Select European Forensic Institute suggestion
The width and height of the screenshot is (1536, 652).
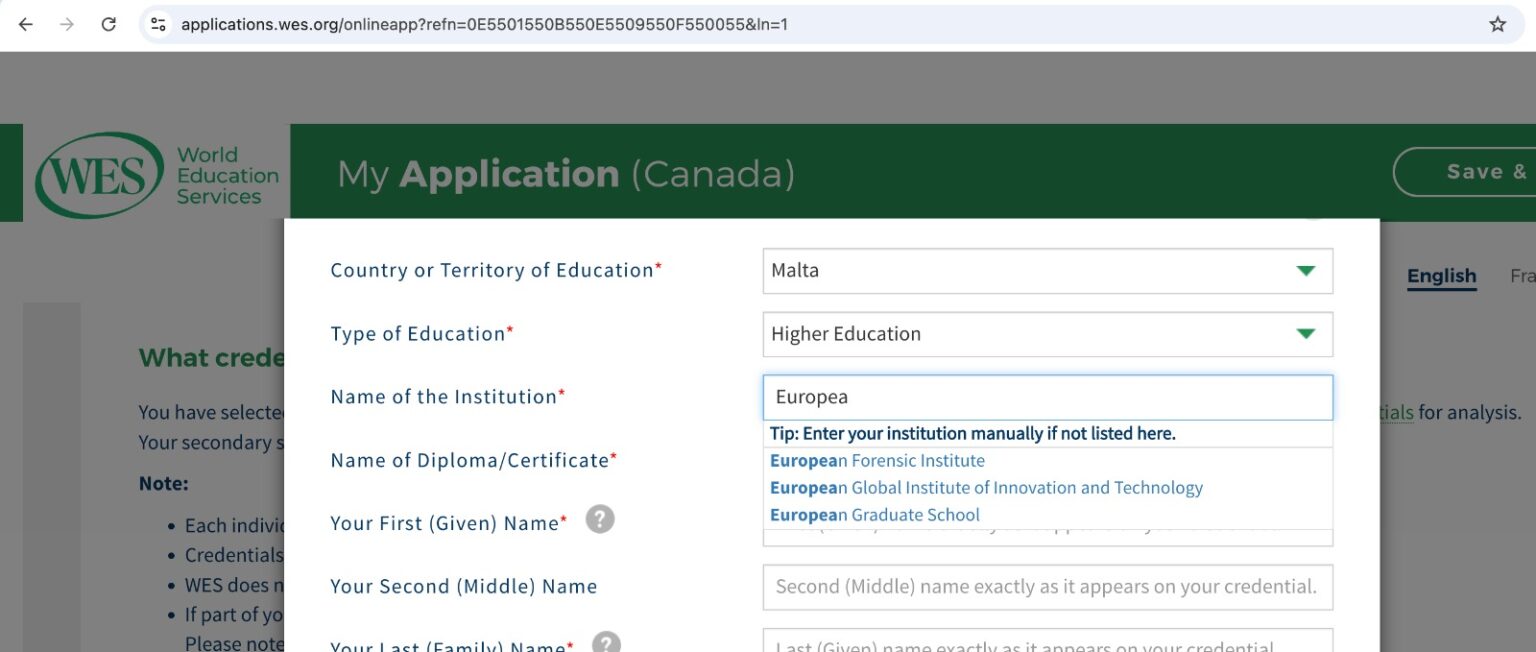(x=877, y=461)
